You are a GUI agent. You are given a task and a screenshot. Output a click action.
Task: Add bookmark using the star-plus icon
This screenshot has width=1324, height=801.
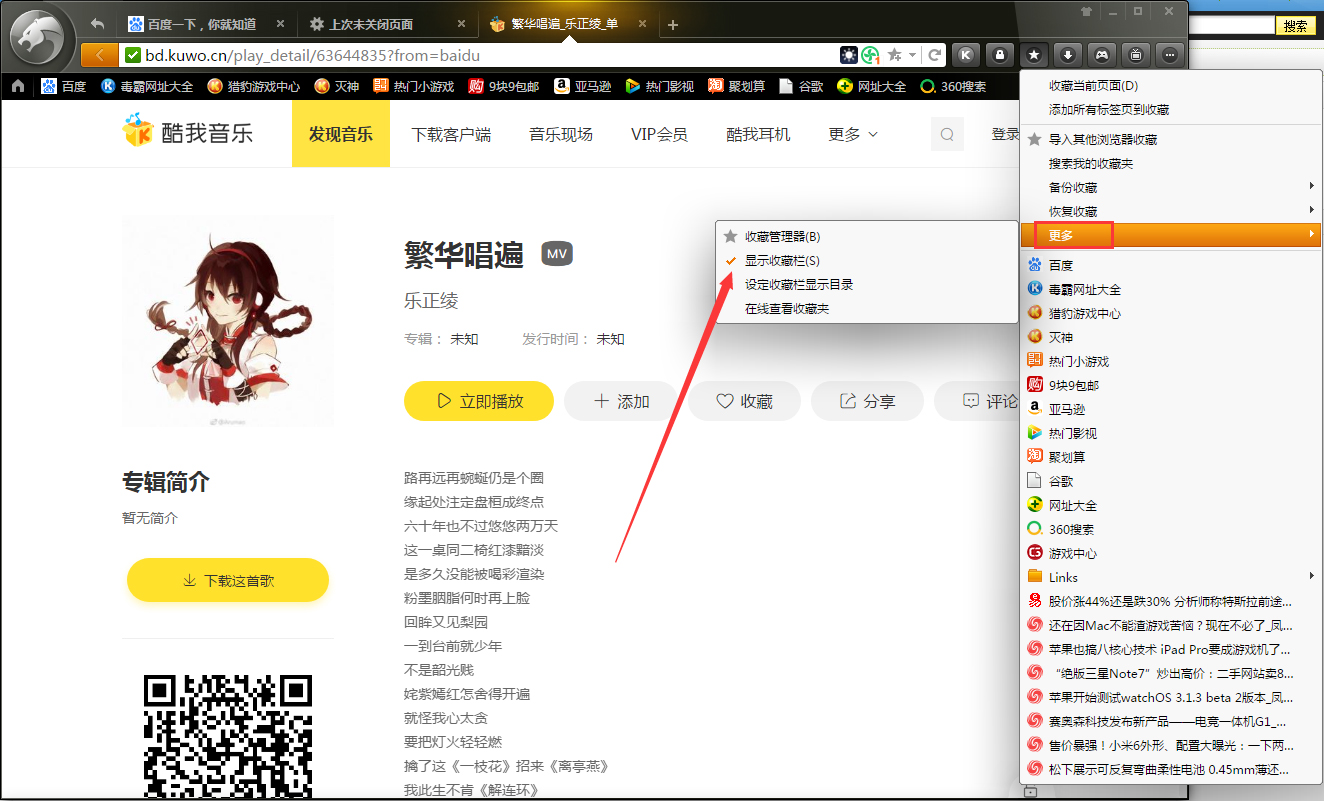click(893, 55)
